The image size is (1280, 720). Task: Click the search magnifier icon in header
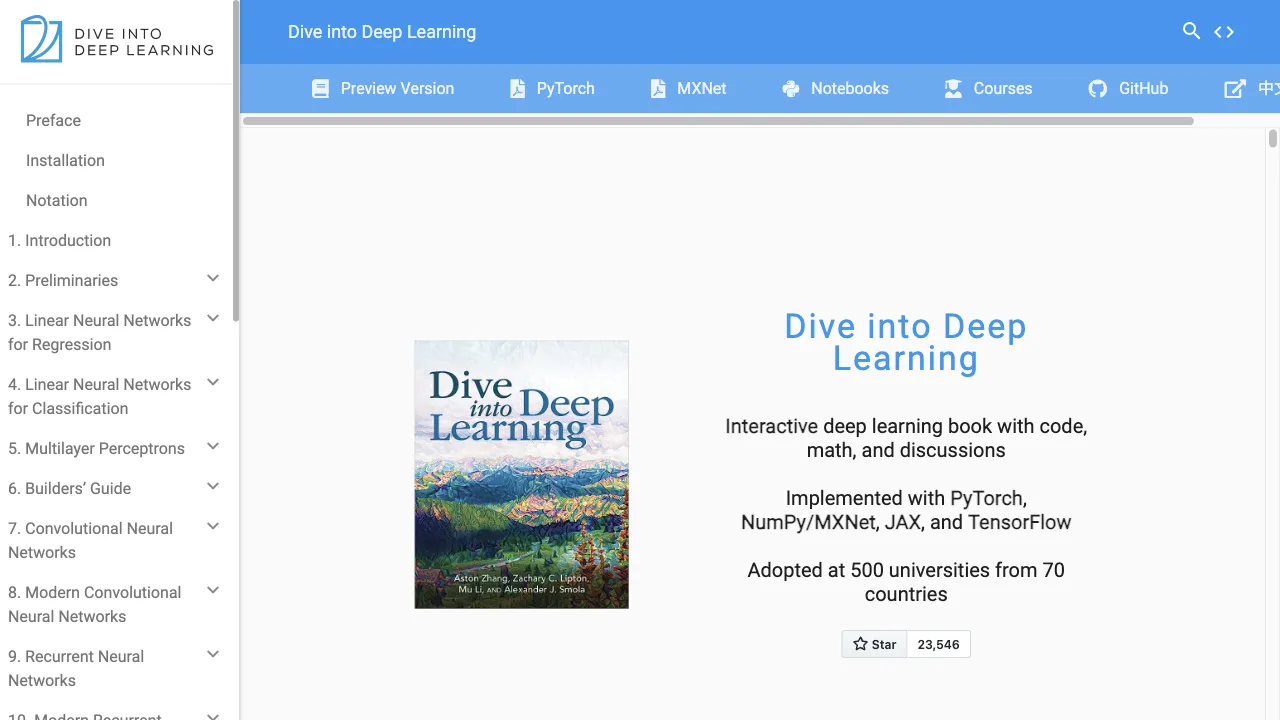click(x=1191, y=31)
